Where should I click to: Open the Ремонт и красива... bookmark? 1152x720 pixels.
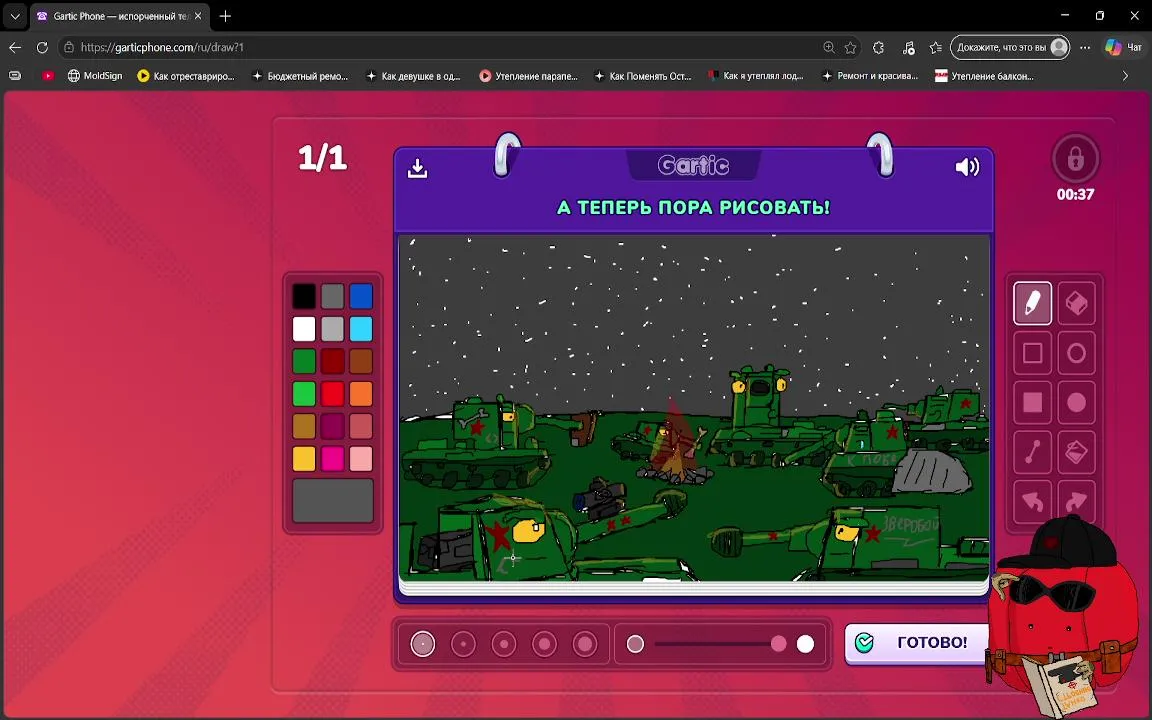click(870, 76)
